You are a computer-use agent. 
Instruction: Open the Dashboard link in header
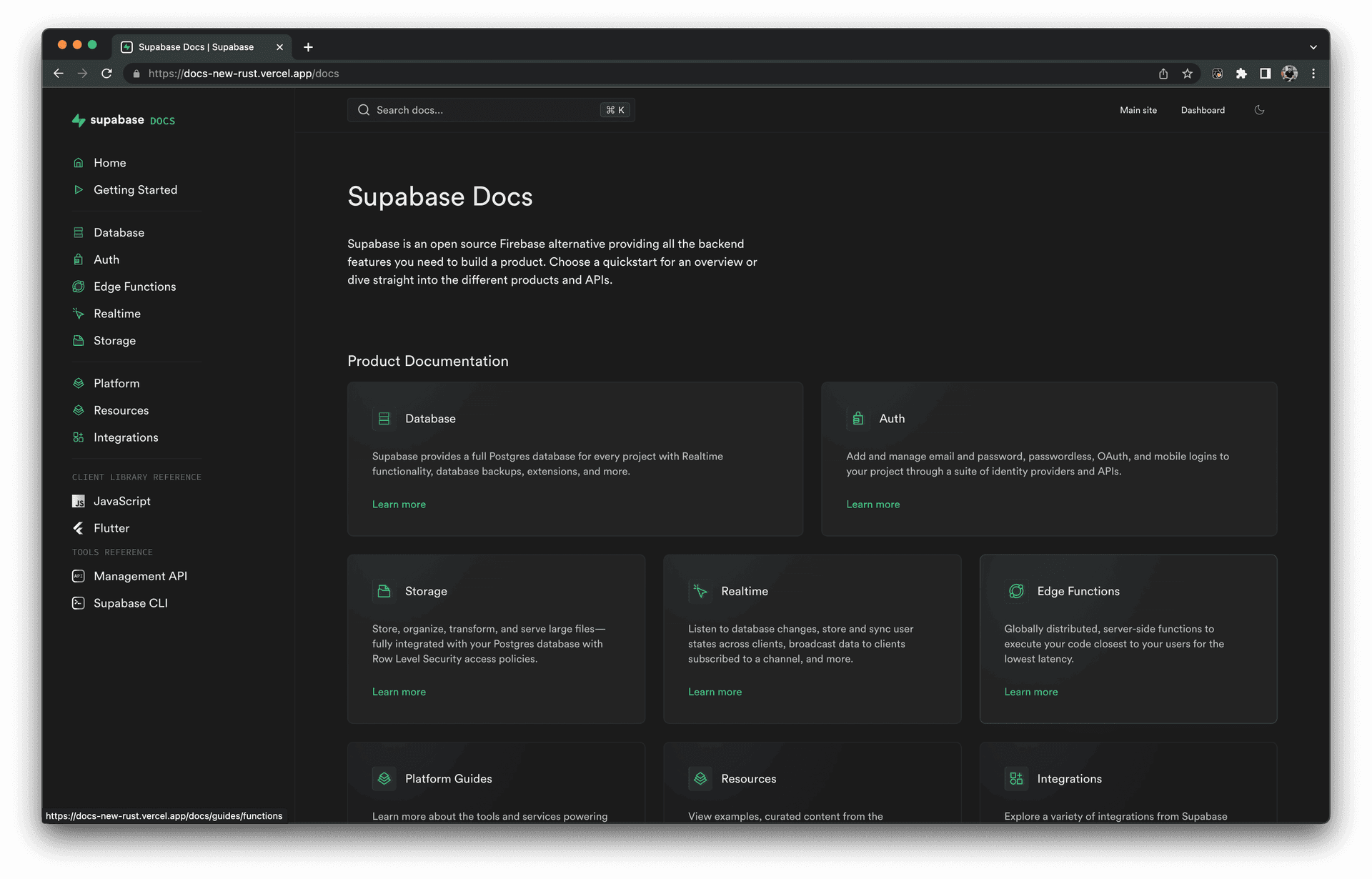coord(1203,110)
